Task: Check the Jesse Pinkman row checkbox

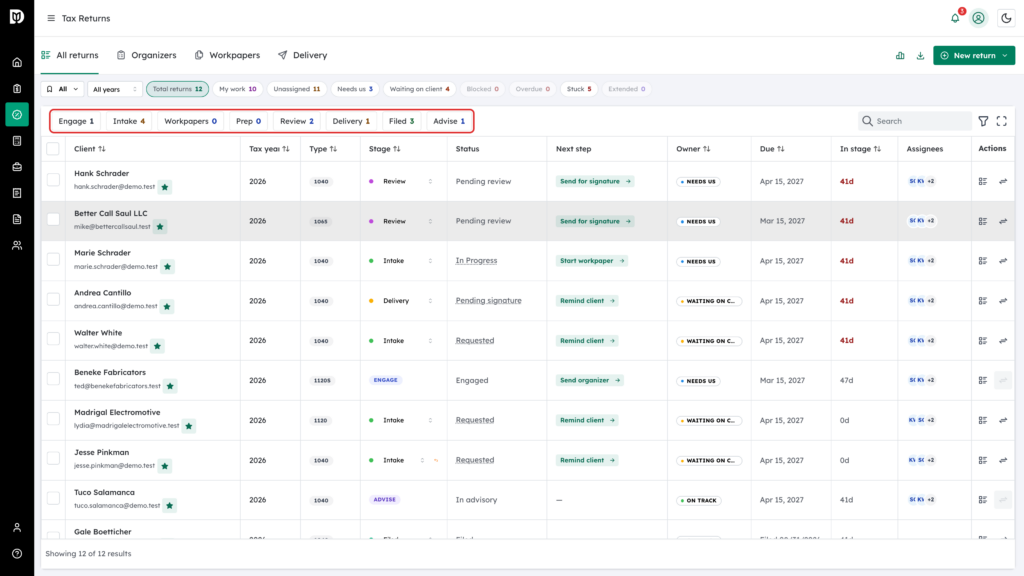Action: click(x=53, y=458)
